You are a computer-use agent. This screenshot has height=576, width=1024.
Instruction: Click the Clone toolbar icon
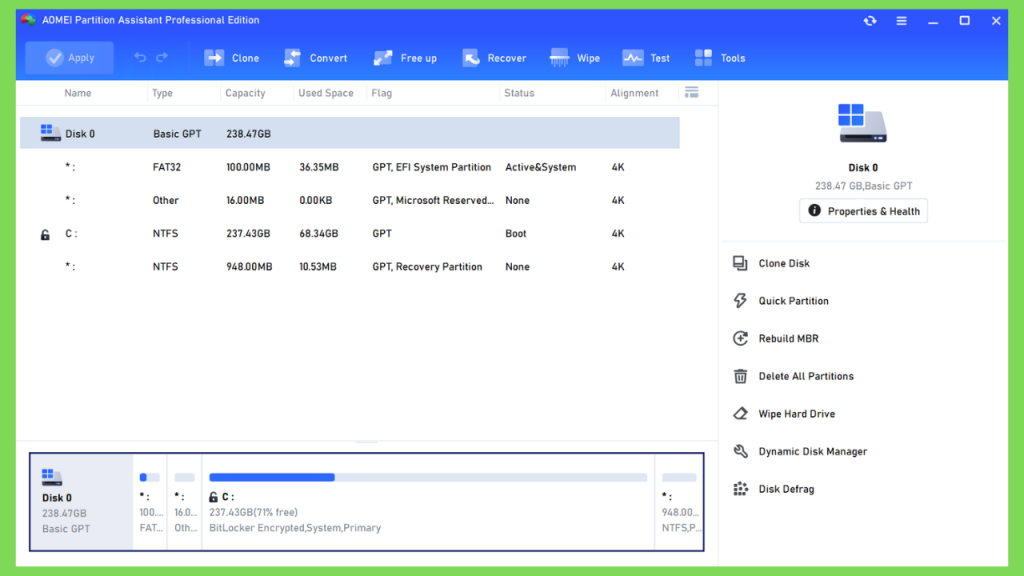[231, 58]
